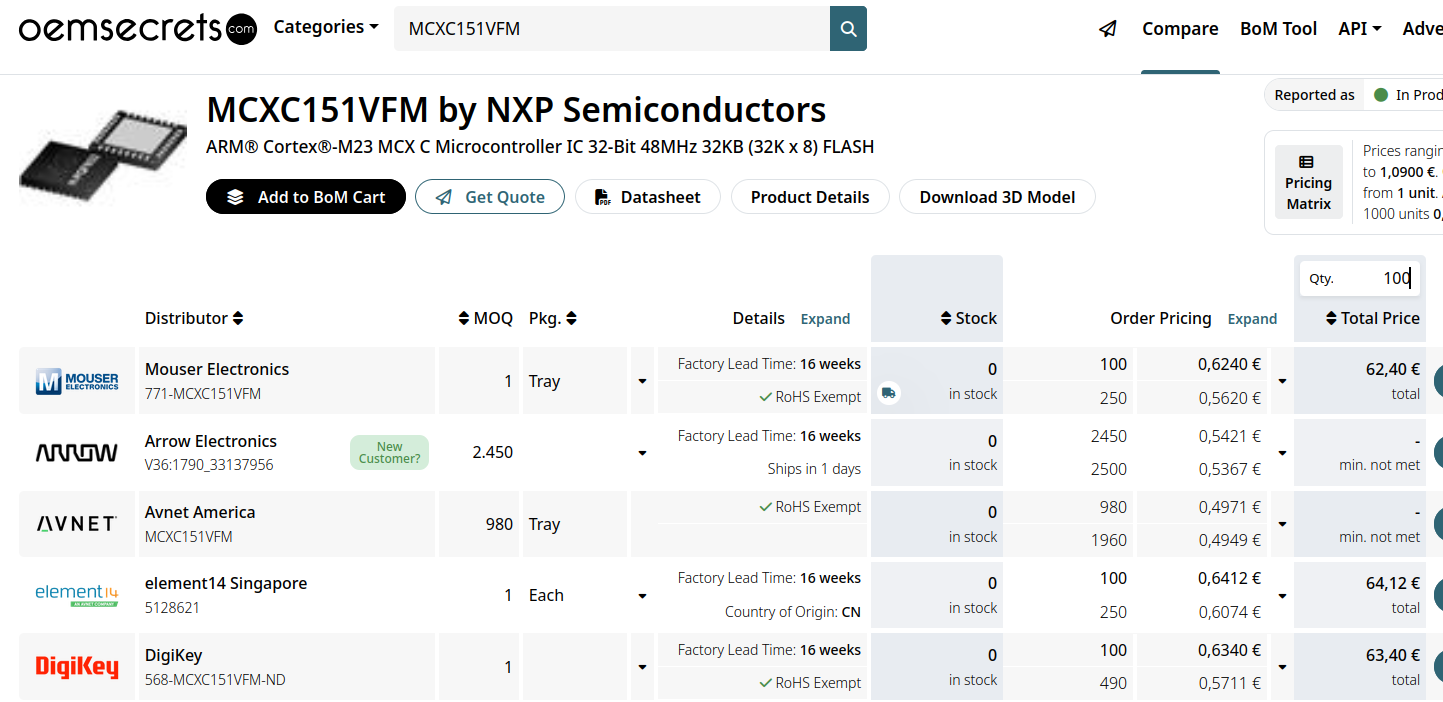This screenshot has width=1443, height=702.
Task: Click the Get Quote button
Action: coord(490,197)
